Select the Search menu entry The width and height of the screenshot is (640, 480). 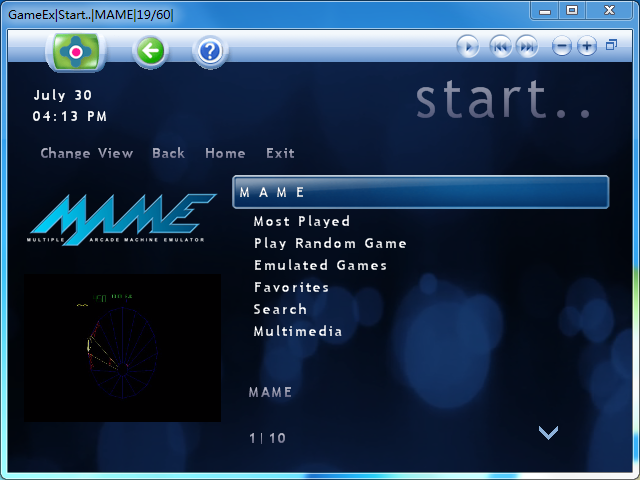click(x=280, y=309)
